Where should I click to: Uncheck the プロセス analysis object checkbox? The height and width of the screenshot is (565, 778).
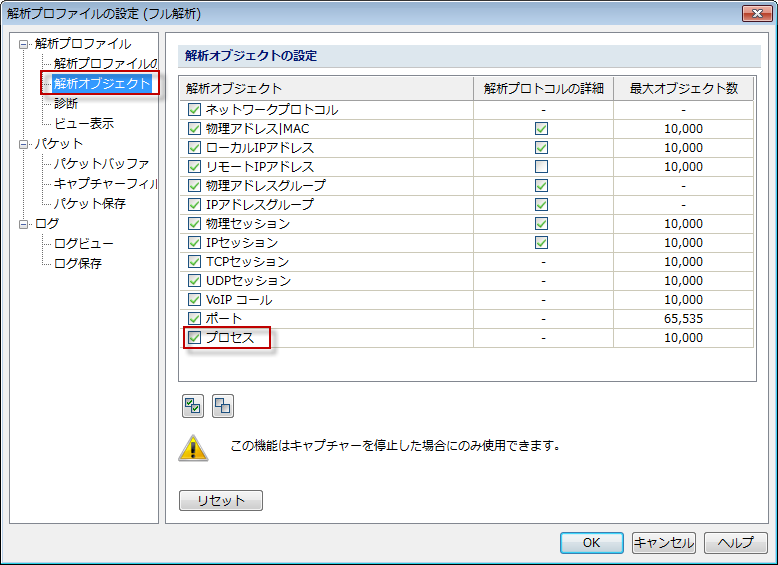tap(194, 338)
